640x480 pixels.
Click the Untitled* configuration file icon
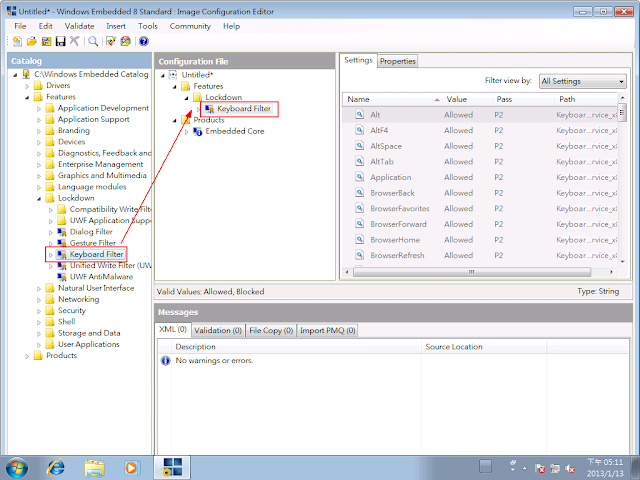[x=173, y=75]
